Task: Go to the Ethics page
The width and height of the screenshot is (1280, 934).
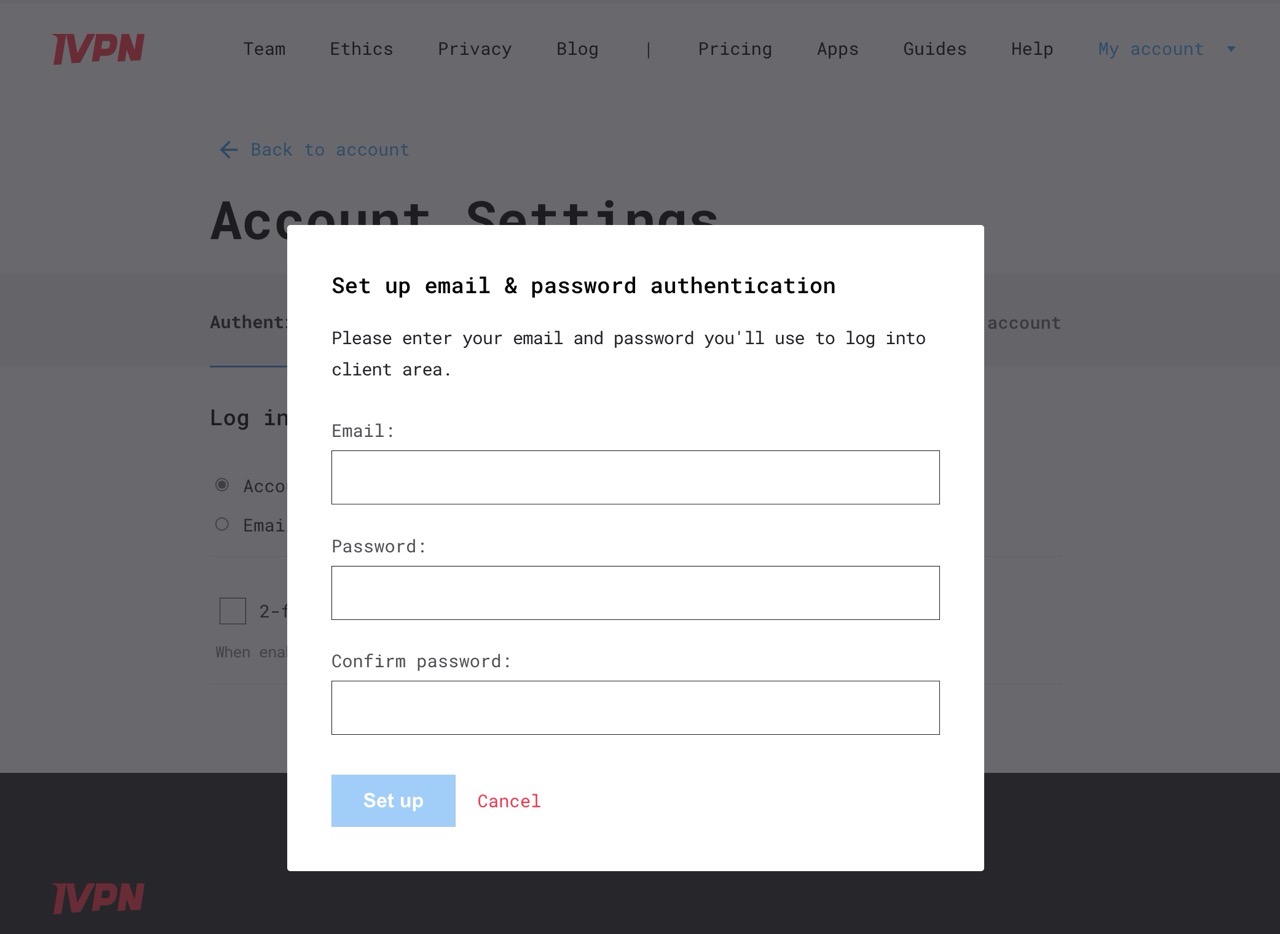Action: (x=361, y=49)
